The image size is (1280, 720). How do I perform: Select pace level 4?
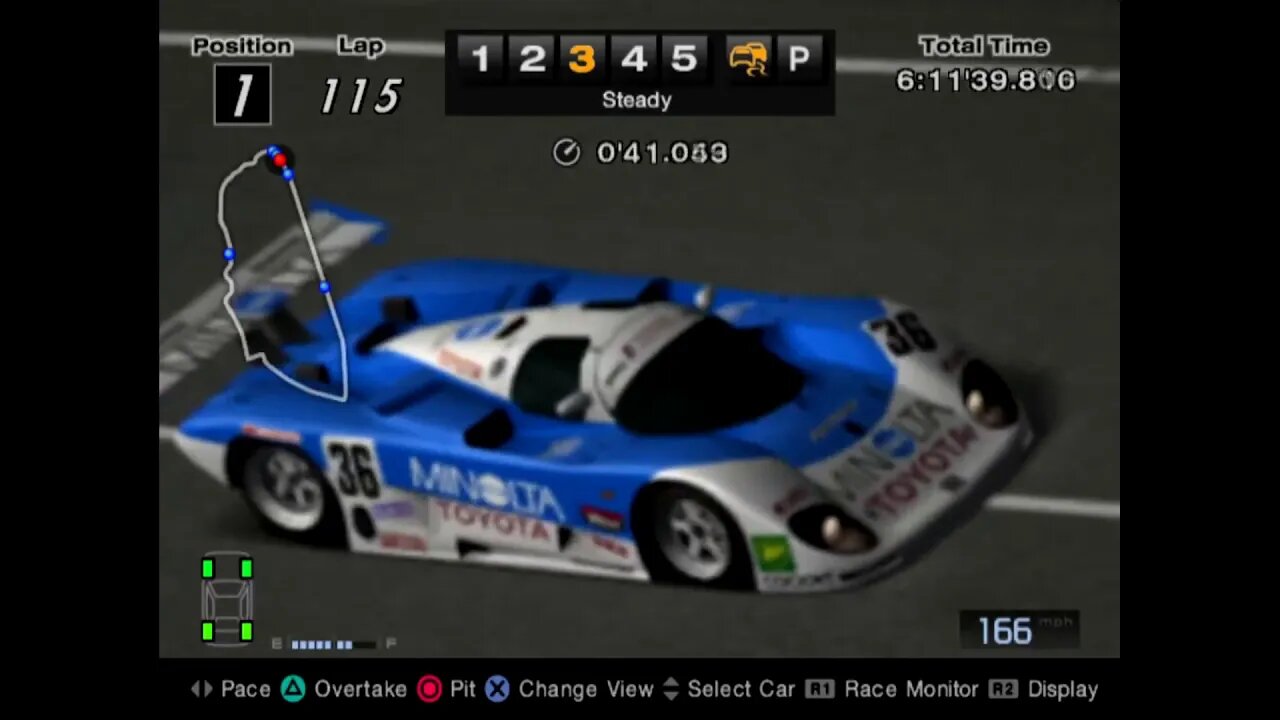pyautogui.click(x=633, y=58)
